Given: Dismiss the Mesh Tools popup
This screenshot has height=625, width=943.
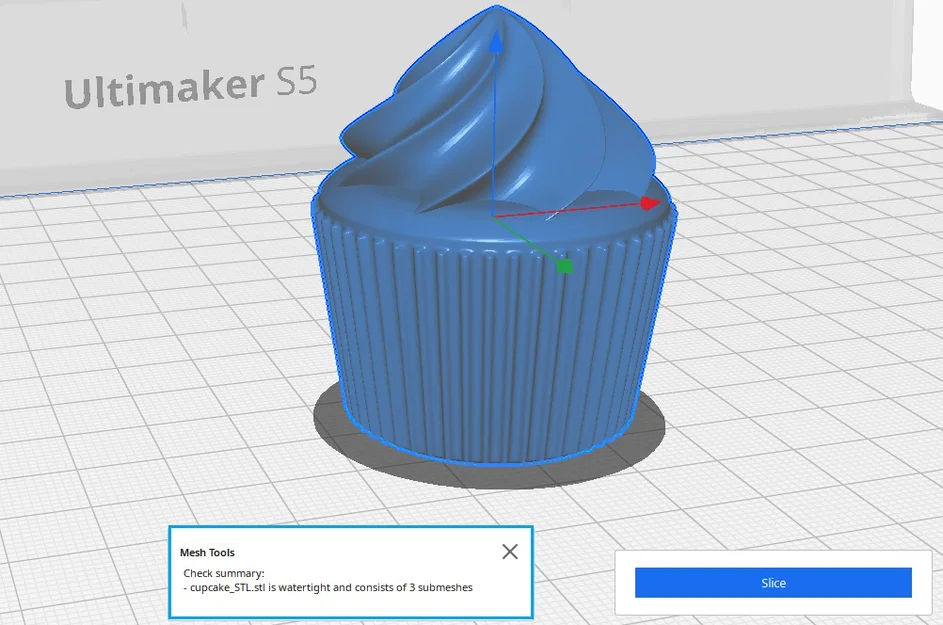Looking at the screenshot, I should pyautogui.click(x=510, y=551).
